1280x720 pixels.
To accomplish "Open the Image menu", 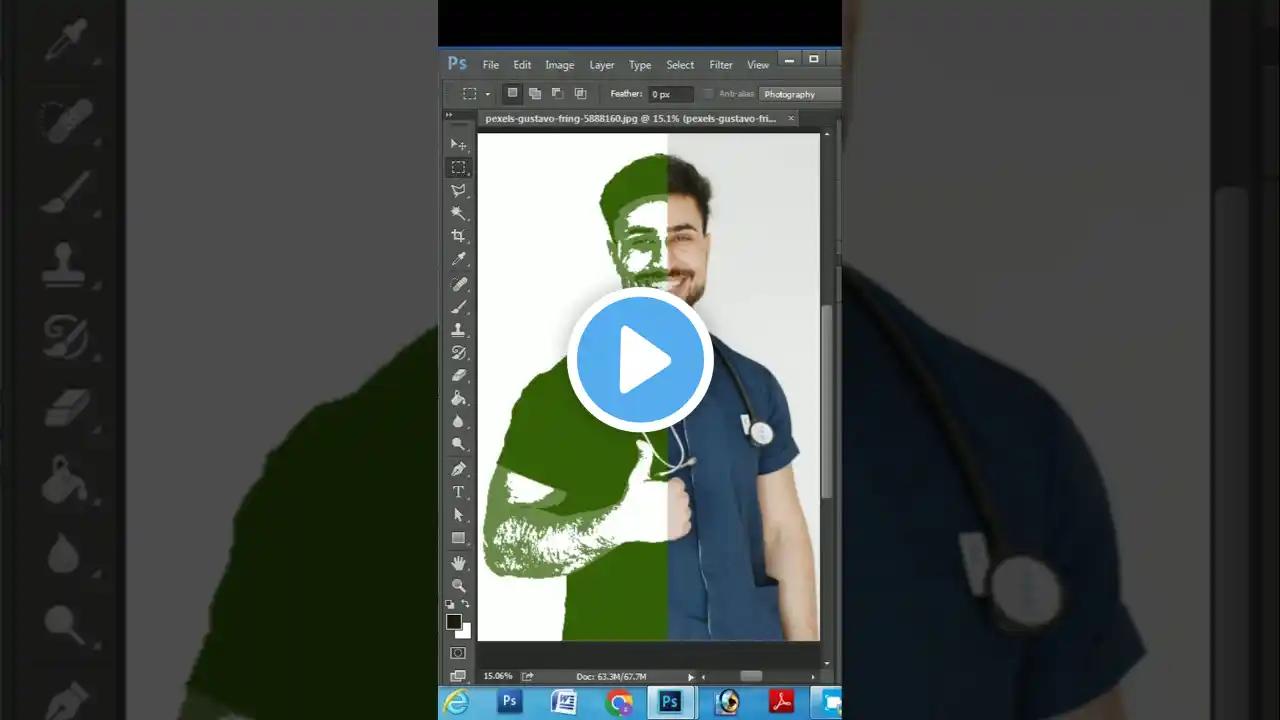I will (559, 65).
